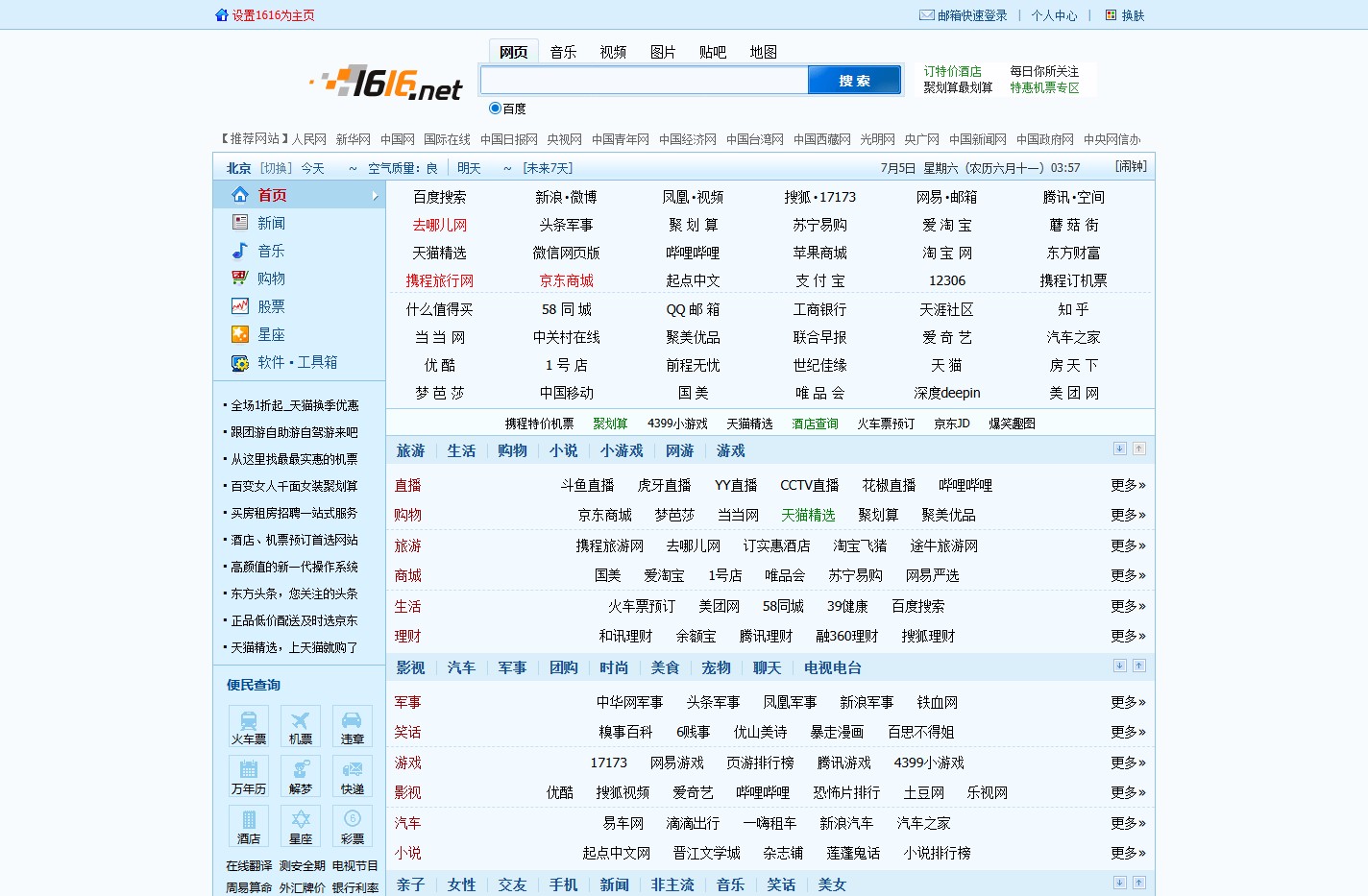Screen dimensions: 1368x896
Task: Open 个人中心 in the top bar
Action: pyautogui.click(x=1055, y=15)
